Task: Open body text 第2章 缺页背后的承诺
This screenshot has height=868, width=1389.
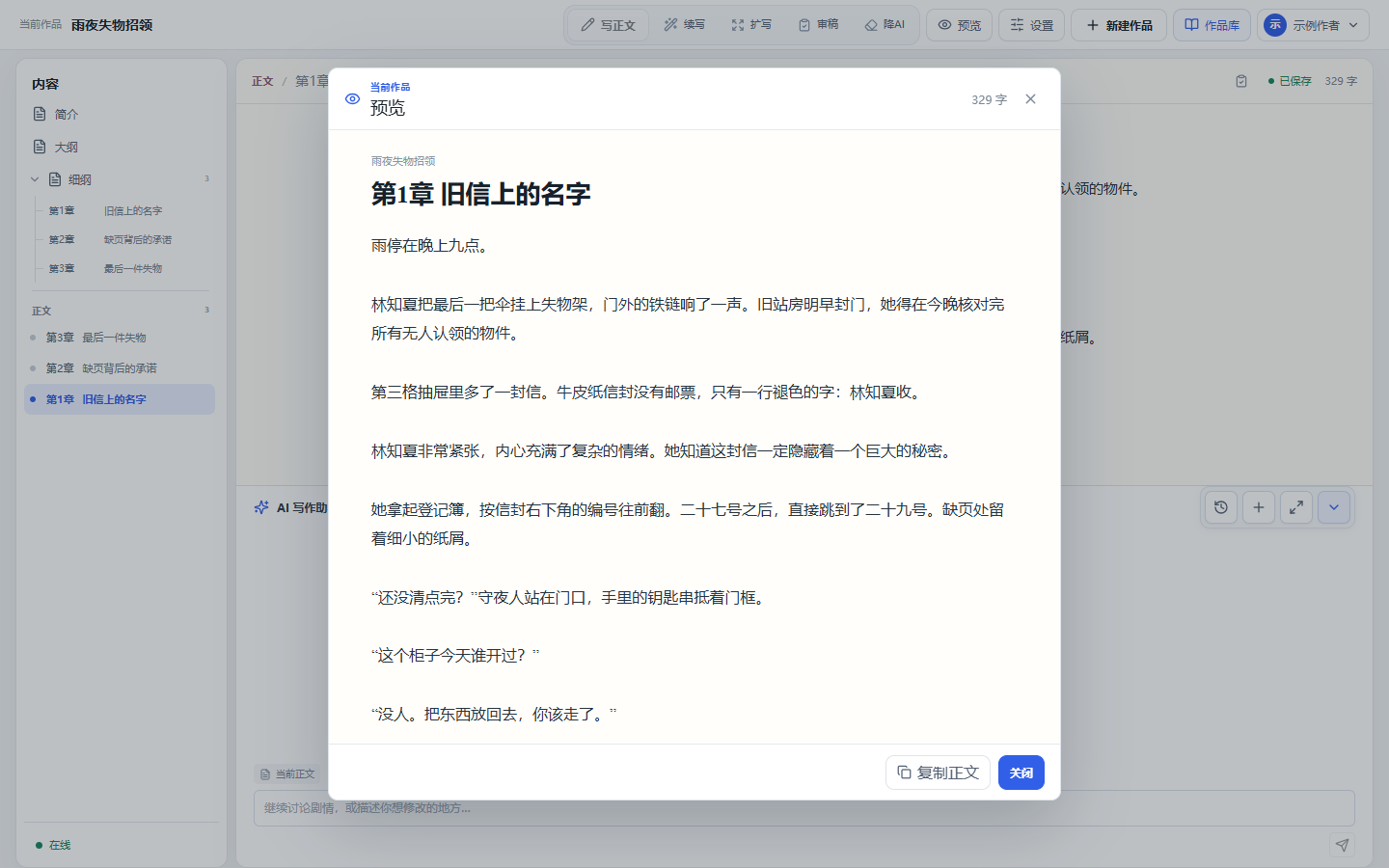Action: 120,368
